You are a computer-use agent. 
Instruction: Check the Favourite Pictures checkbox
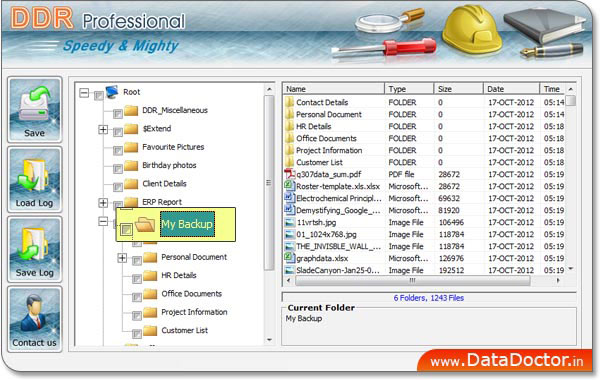[118, 150]
